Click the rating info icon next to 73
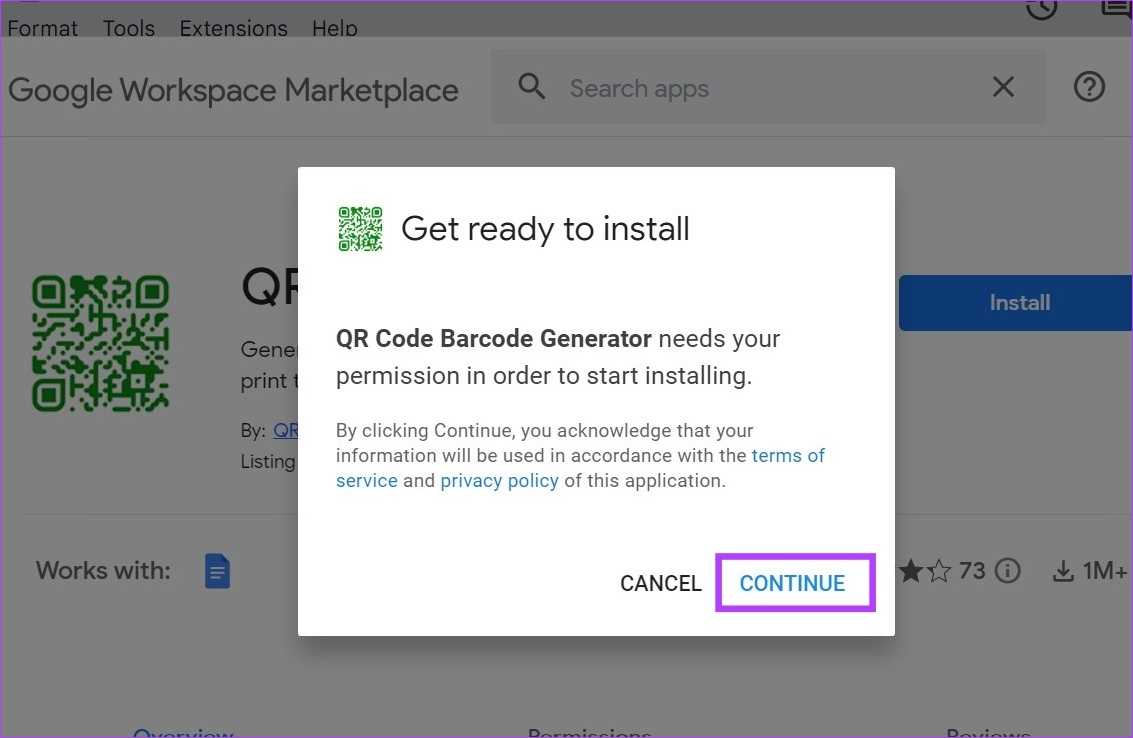The width and height of the screenshot is (1133, 738). point(1008,571)
